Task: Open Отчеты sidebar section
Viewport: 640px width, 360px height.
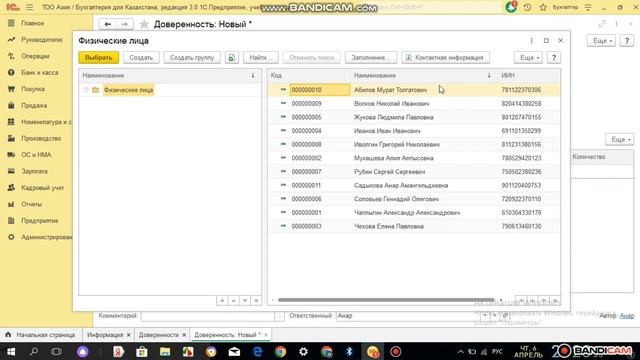Action: (31, 204)
